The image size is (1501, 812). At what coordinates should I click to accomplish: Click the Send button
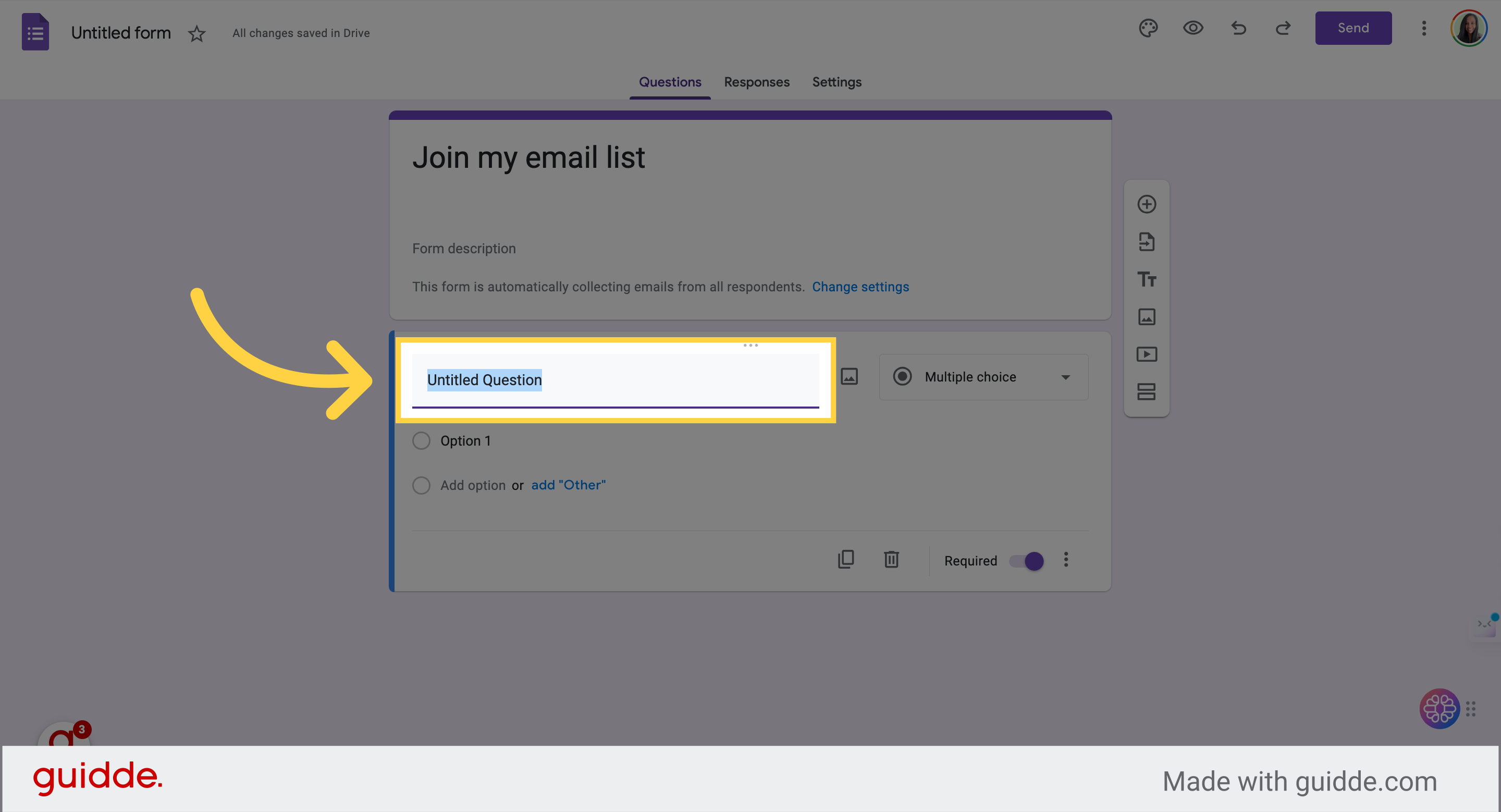[x=1353, y=28]
